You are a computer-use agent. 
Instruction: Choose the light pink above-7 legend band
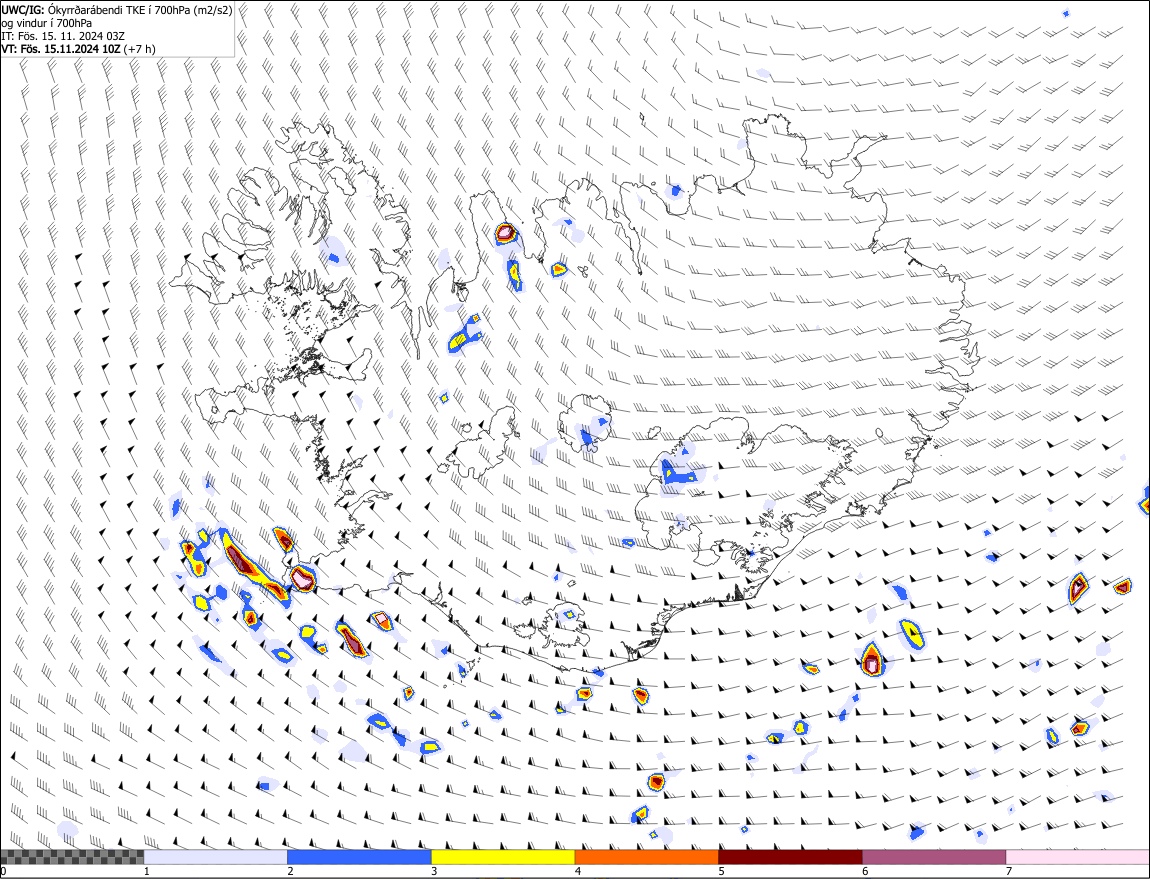[1078, 857]
